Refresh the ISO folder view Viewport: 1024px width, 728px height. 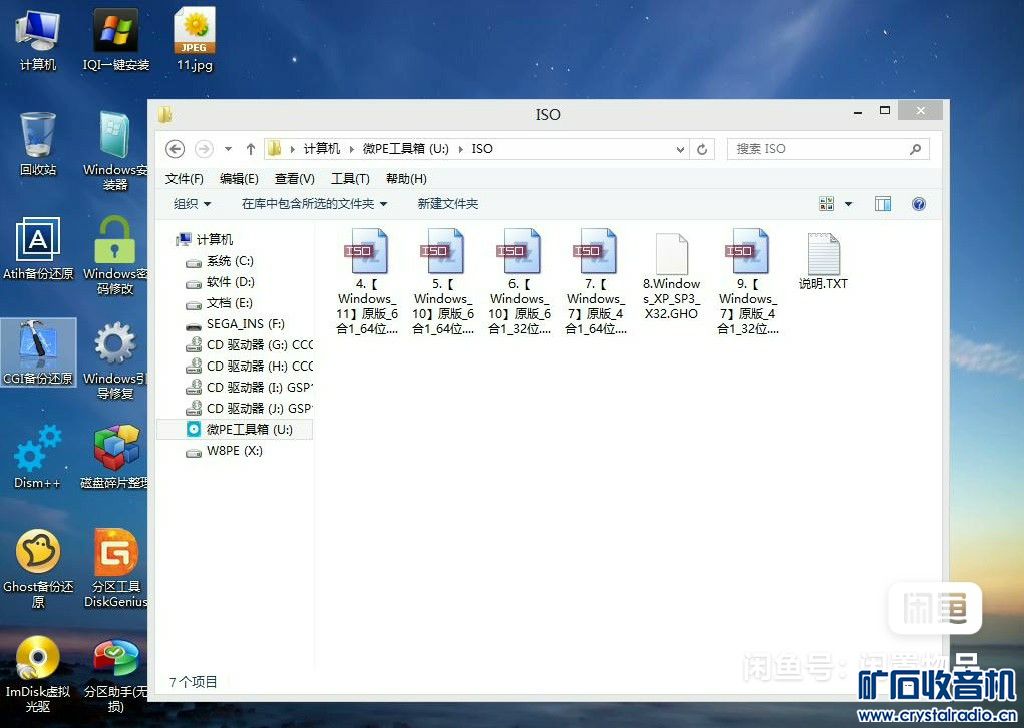(702, 150)
